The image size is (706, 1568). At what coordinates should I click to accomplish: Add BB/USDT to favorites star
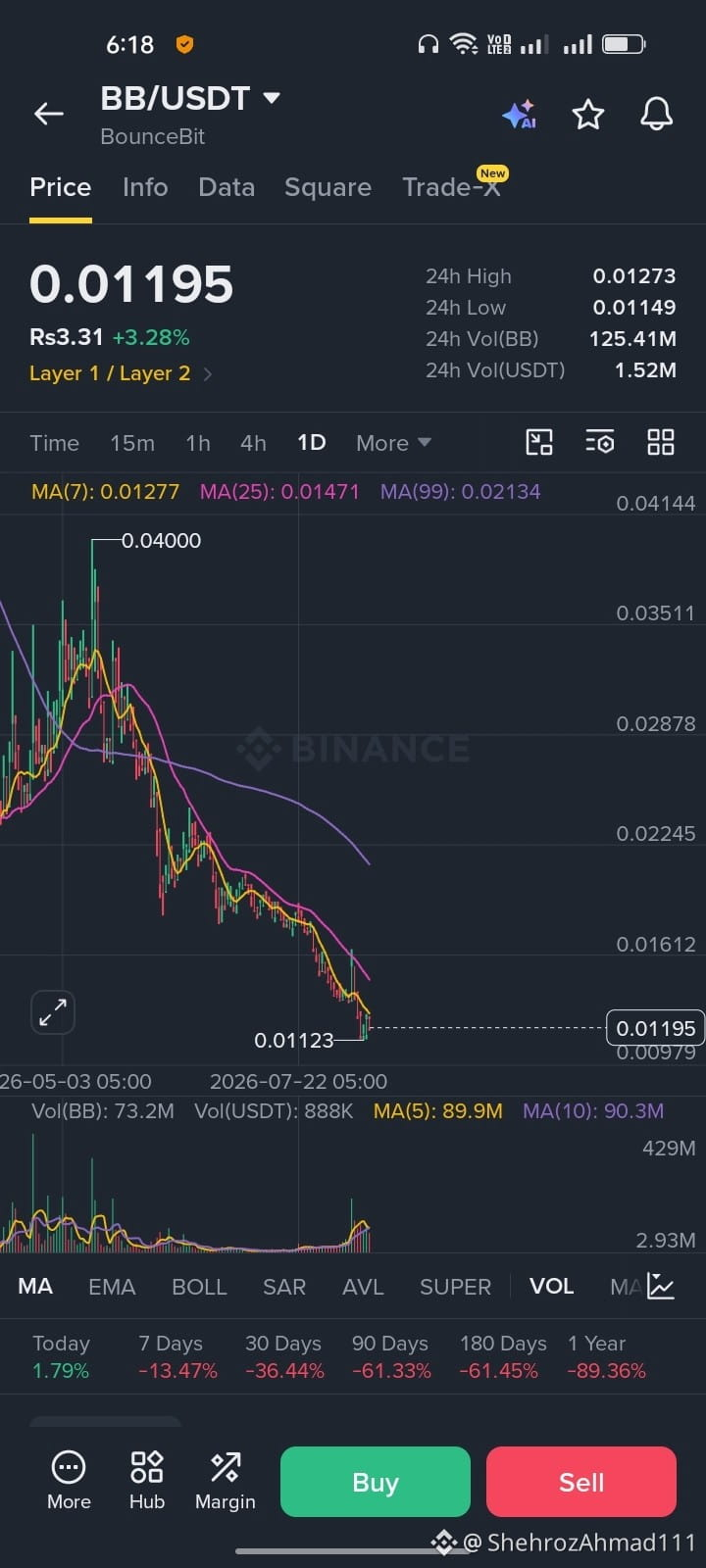[588, 115]
